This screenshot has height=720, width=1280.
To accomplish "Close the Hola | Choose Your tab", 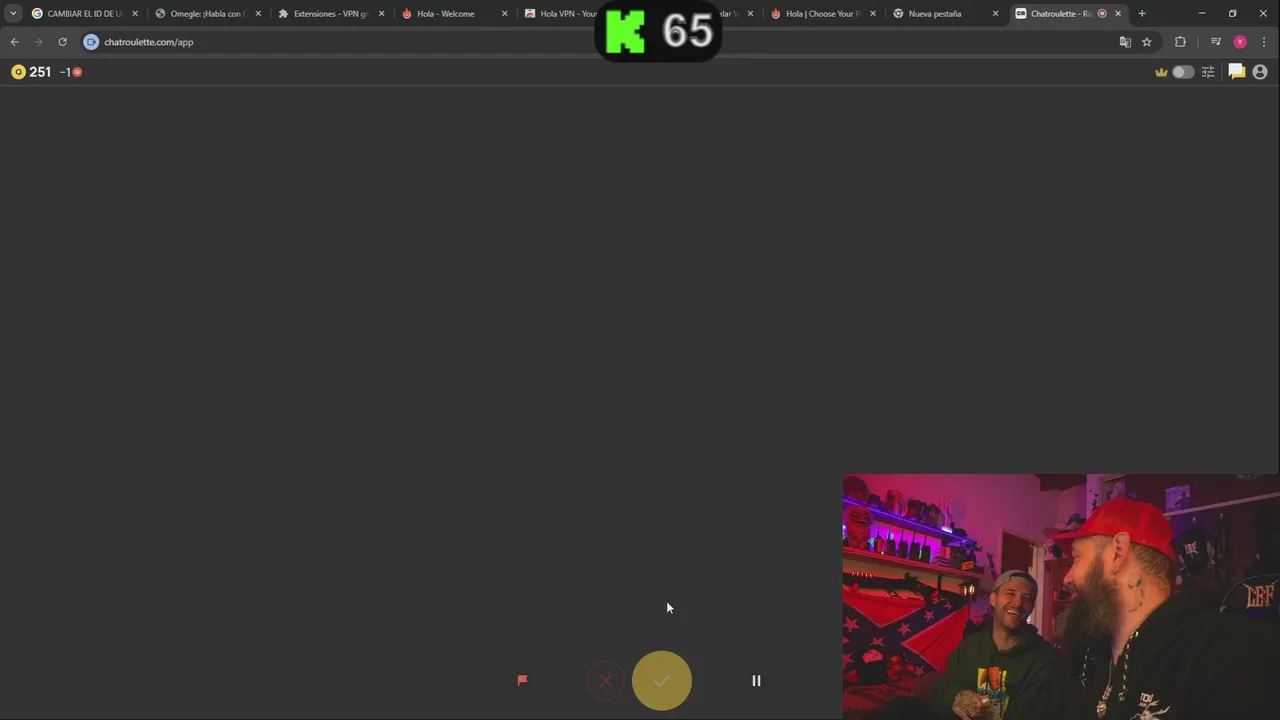I will point(873,14).
